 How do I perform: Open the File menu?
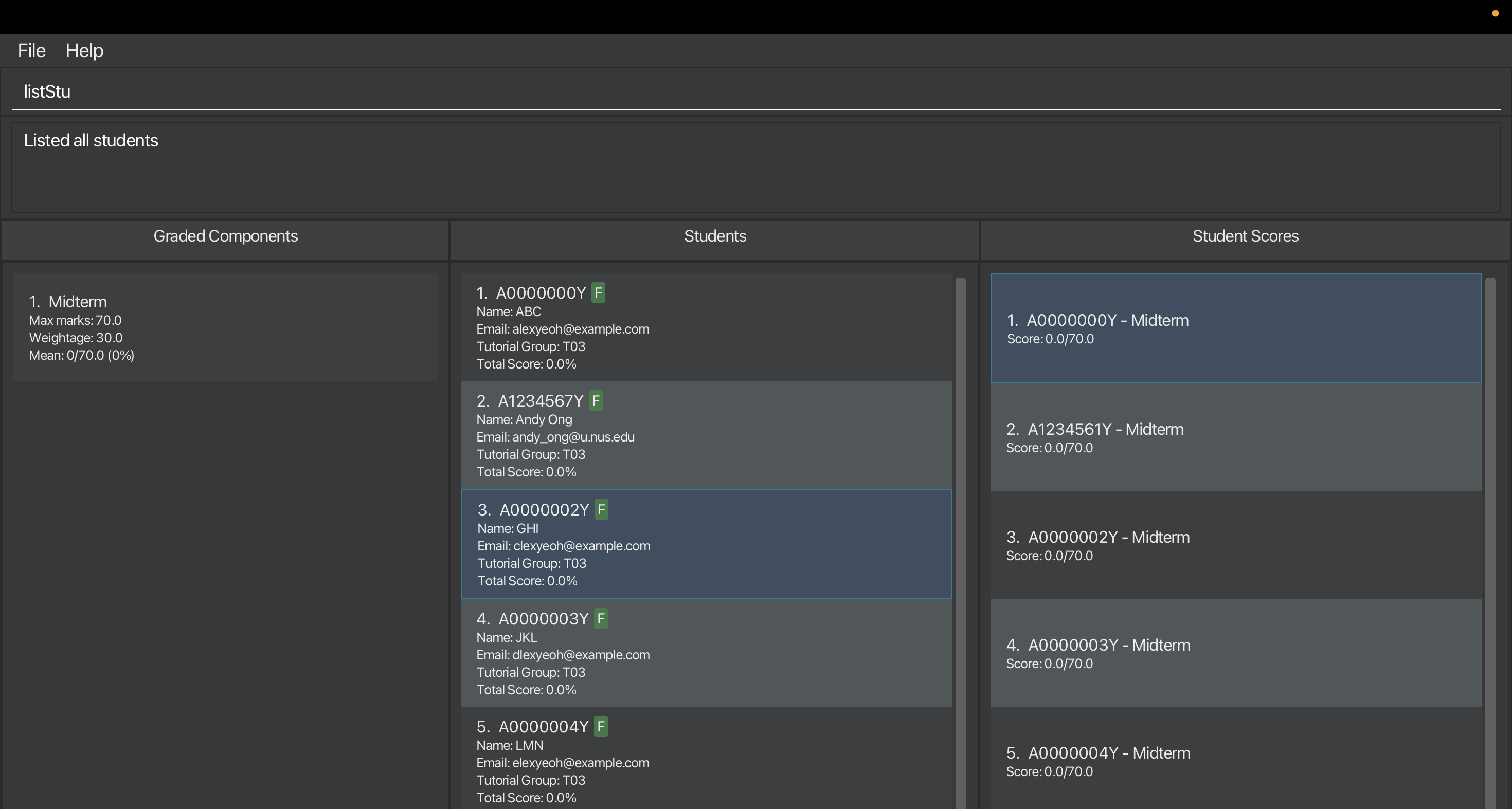[x=32, y=50]
